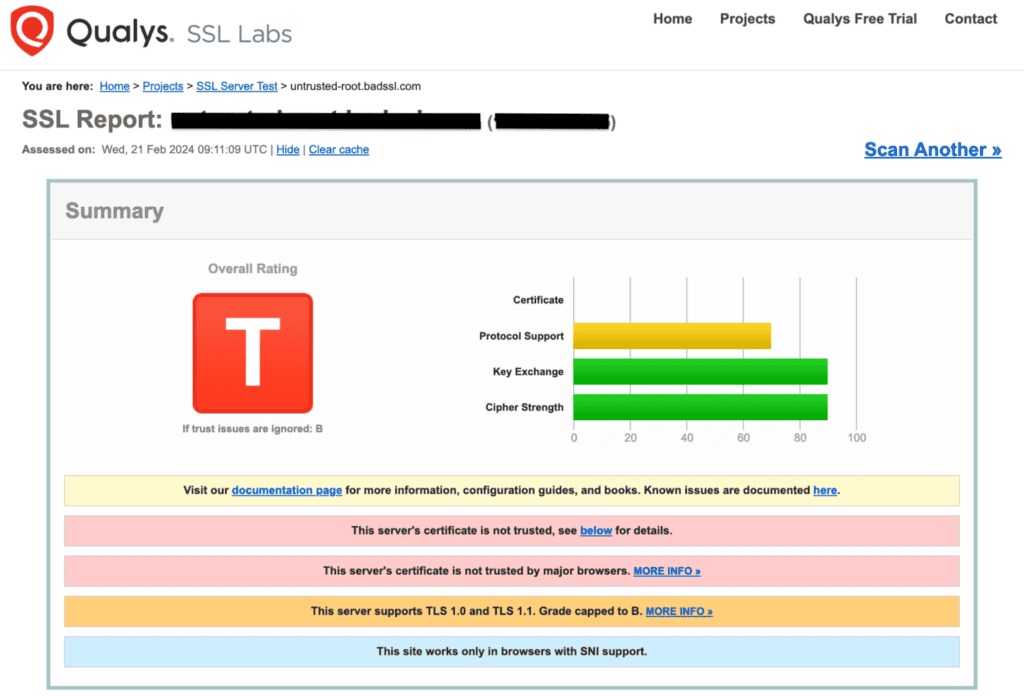Image resolution: width=1024 pixels, height=696 pixels.
Task: Open the Home navigation menu item
Action: click(x=672, y=19)
